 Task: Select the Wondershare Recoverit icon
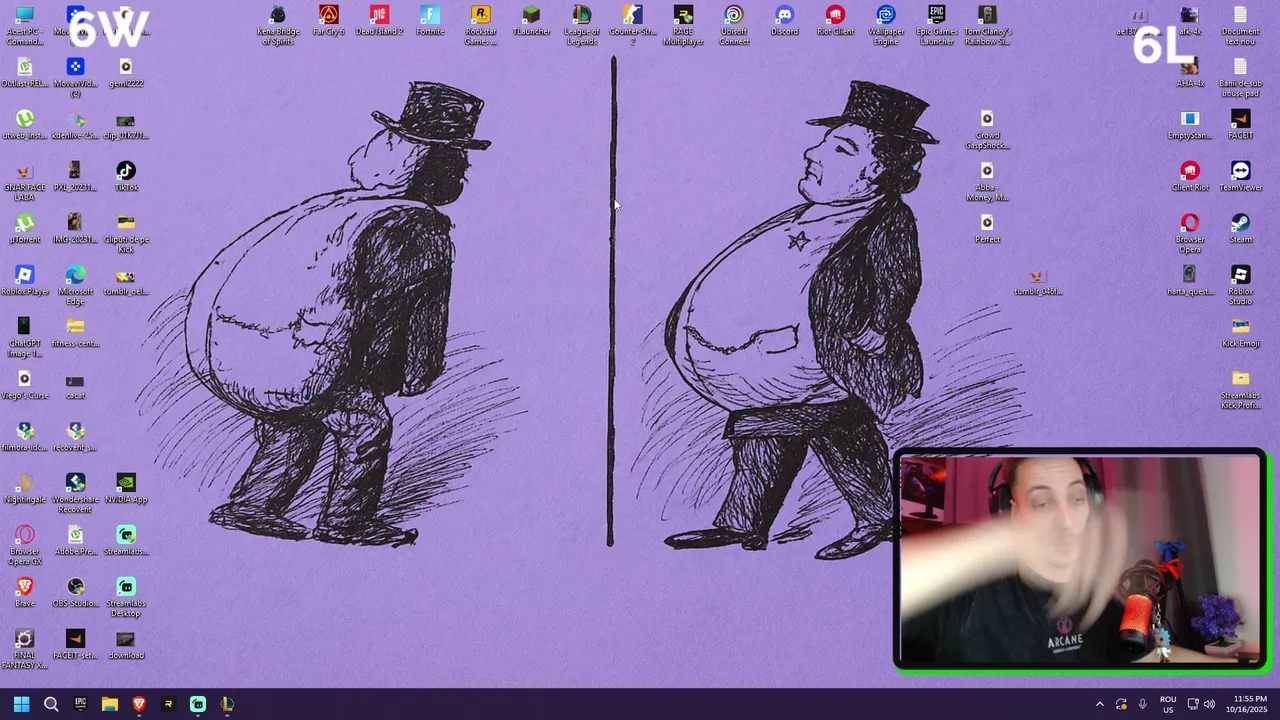click(x=75, y=493)
